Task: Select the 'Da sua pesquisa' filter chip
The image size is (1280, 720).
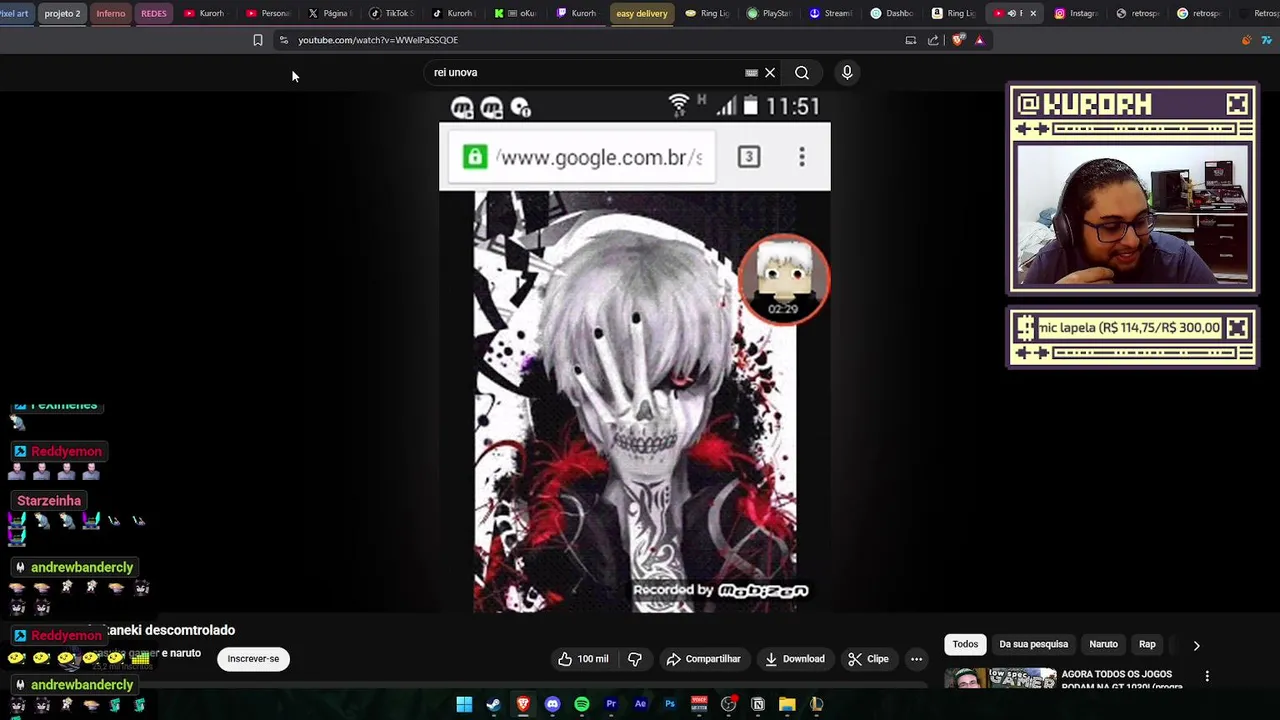Action: [x=1034, y=644]
